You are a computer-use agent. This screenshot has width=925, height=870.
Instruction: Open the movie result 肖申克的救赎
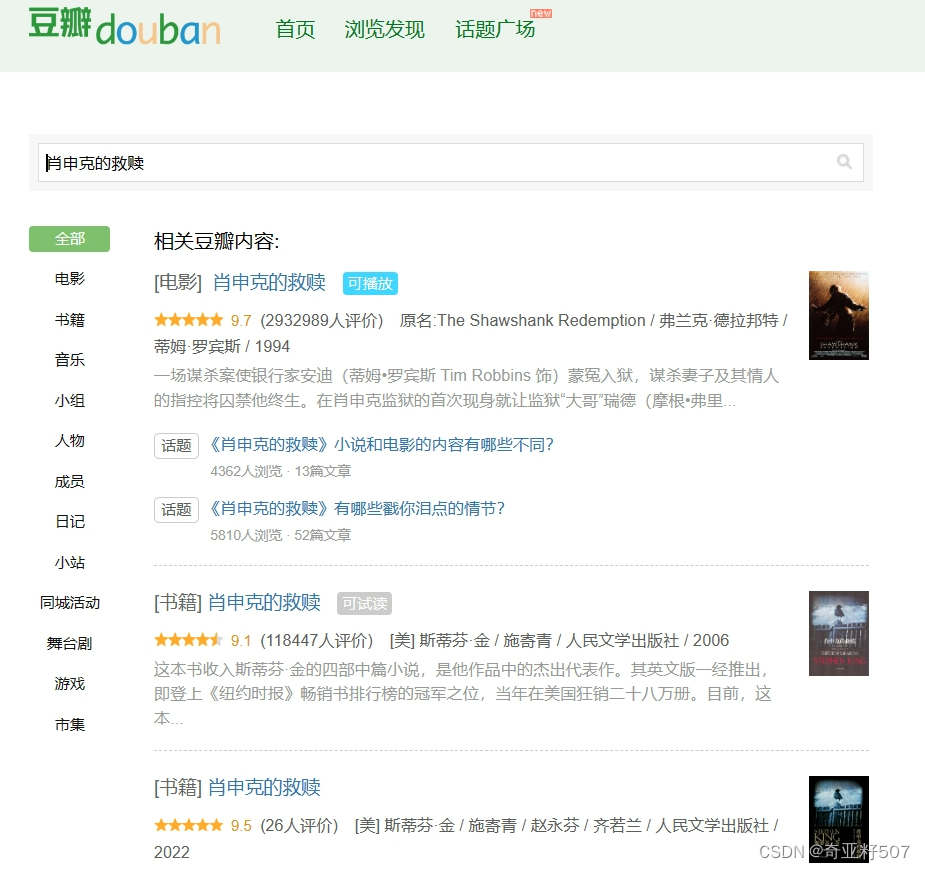point(269,283)
